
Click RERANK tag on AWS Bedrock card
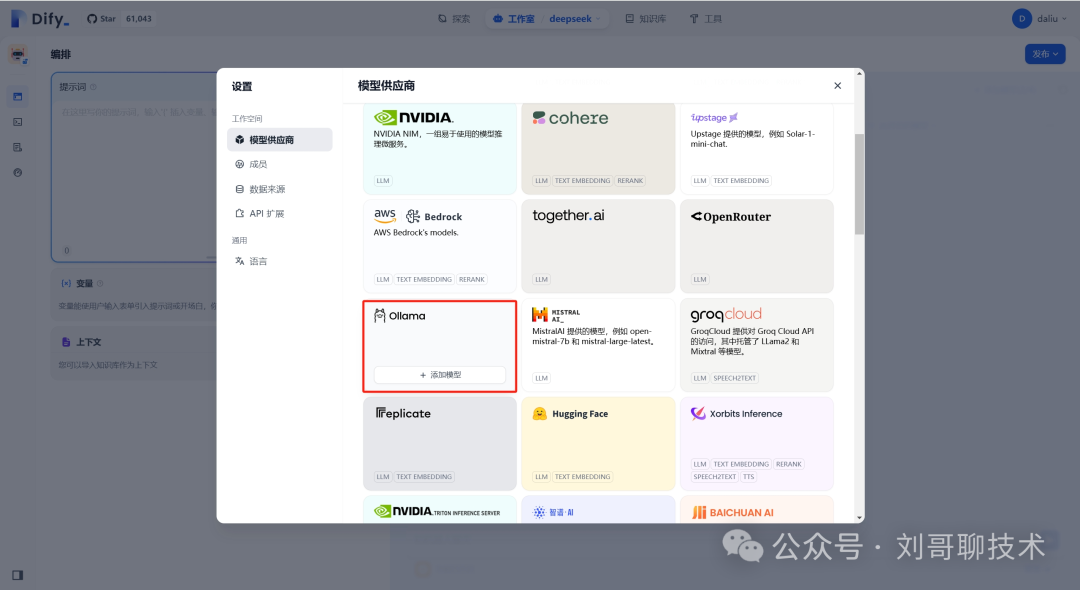click(x=471, y=280)
